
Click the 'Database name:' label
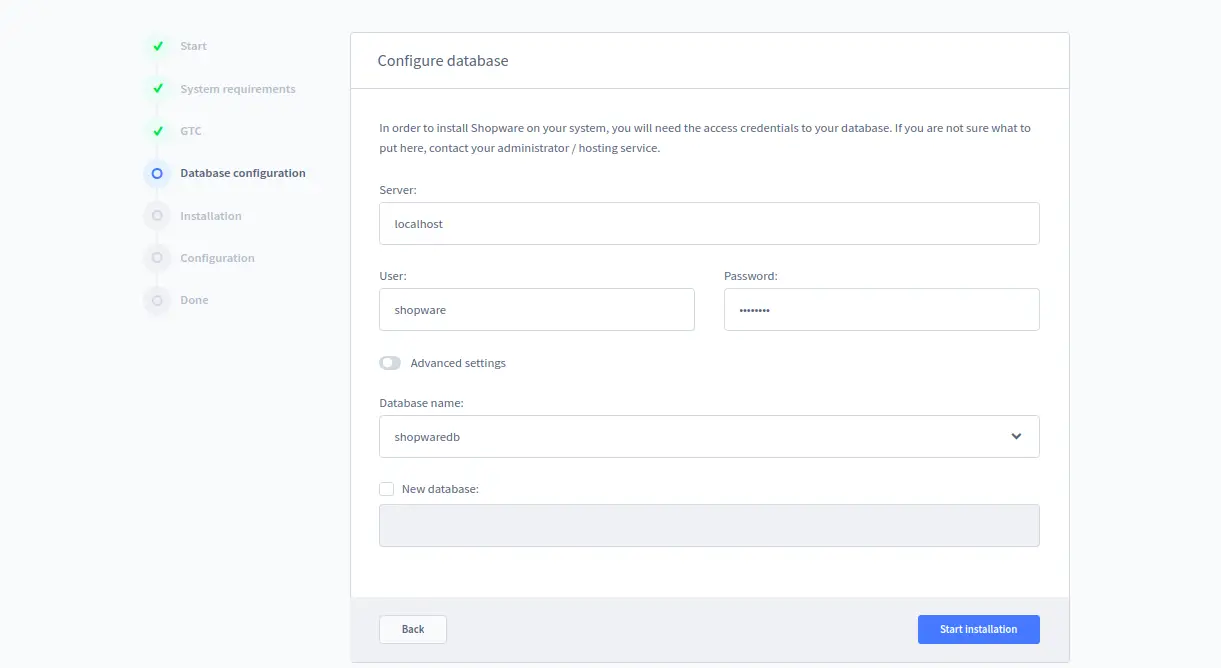[421, 403]
